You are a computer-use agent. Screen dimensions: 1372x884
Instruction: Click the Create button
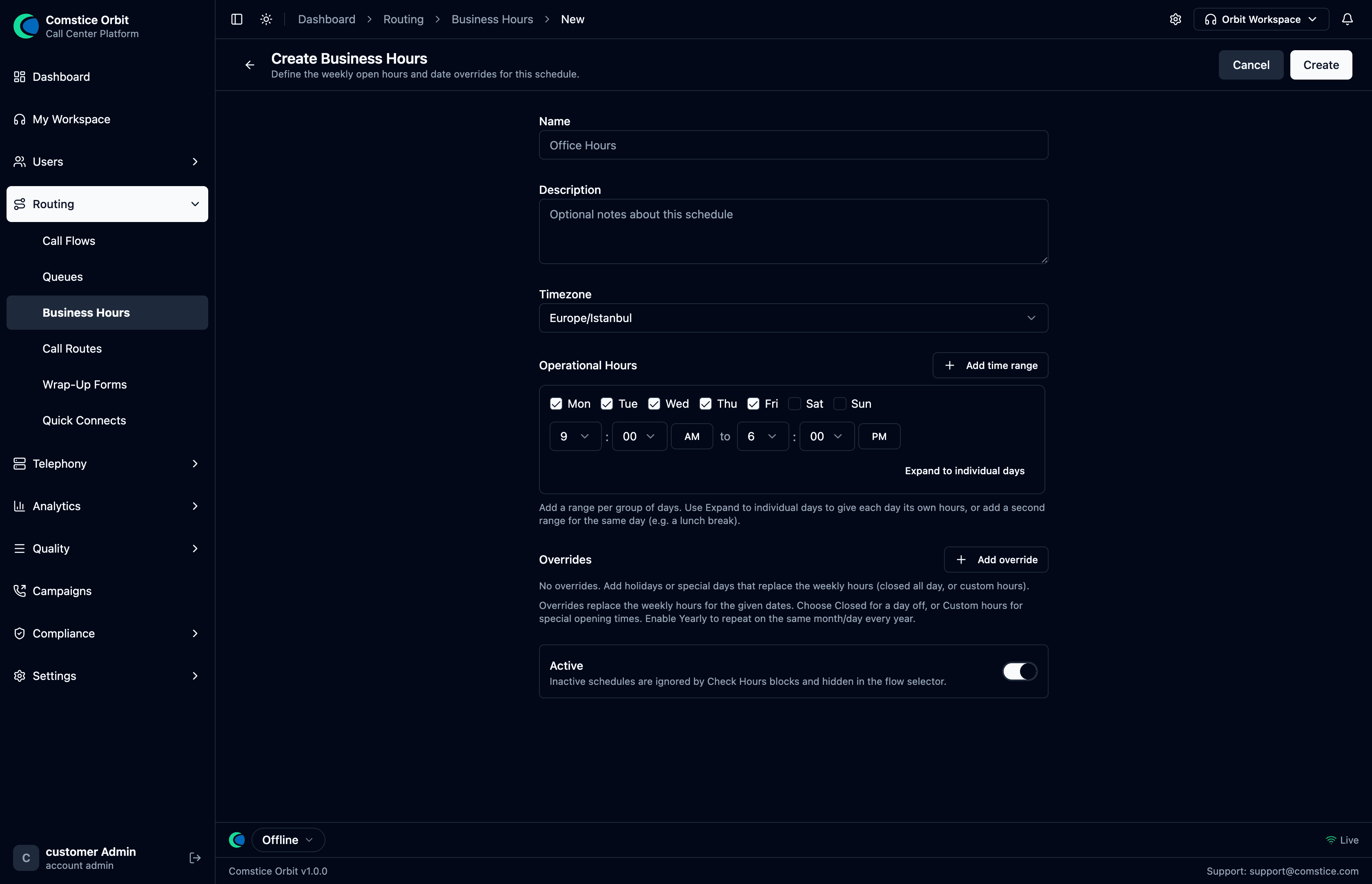1321,65
